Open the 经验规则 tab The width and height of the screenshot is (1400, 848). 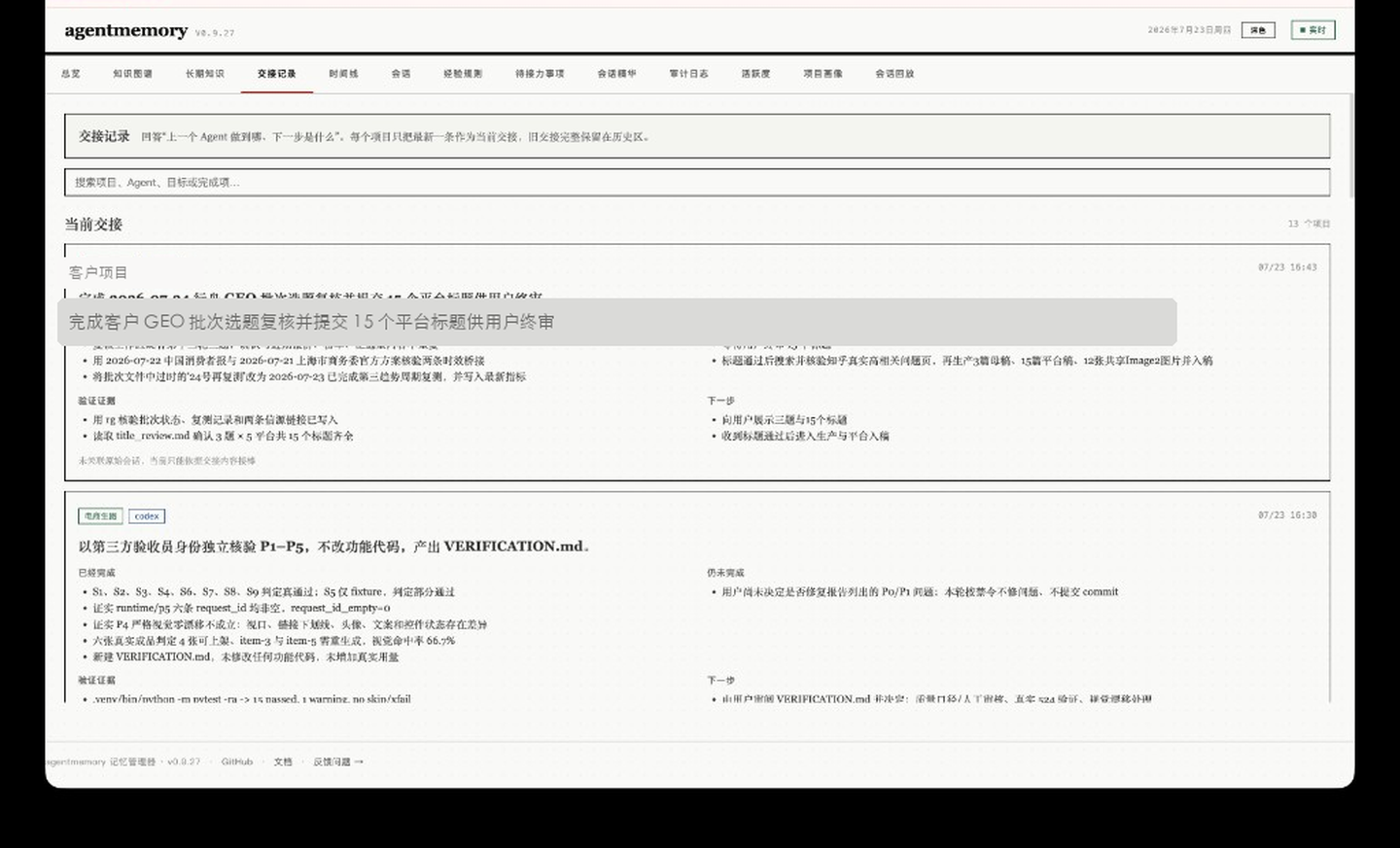tap(463, 74)
